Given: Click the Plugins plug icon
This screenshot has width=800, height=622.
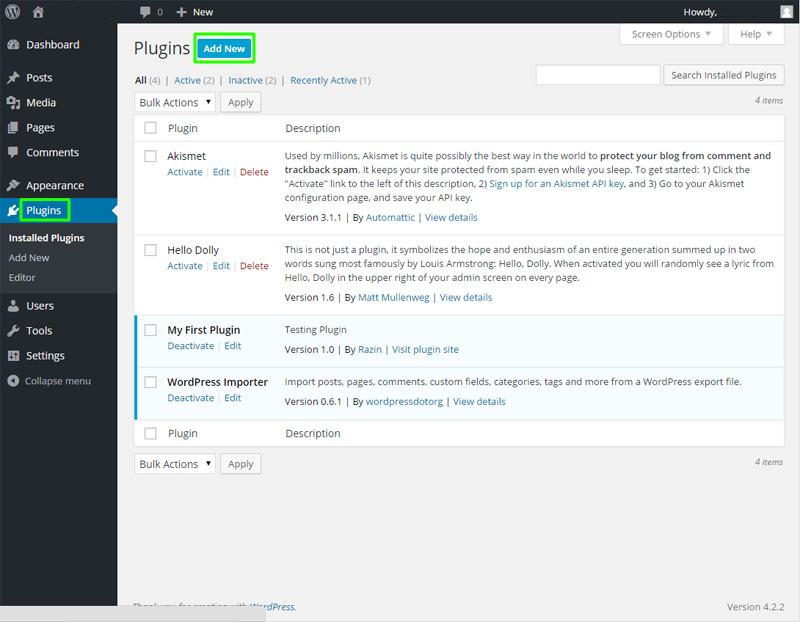Looking at the screenshot, I should pos(13,210).
